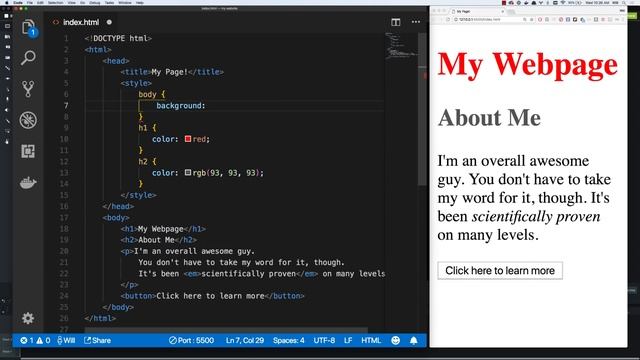Click the 'My Page!' title text in code
The height and width of the screenshot is (360, 640).
(x=169, y=72)
